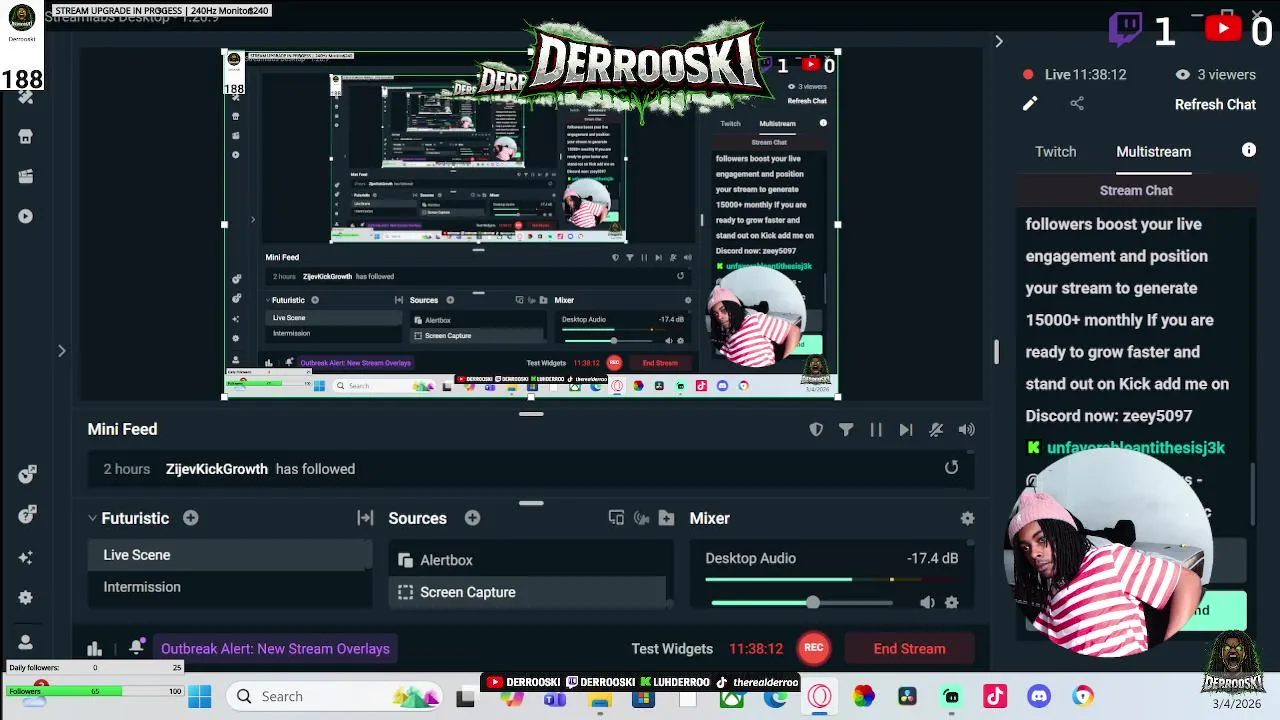Toggle the REC recording button

(814, 648)
